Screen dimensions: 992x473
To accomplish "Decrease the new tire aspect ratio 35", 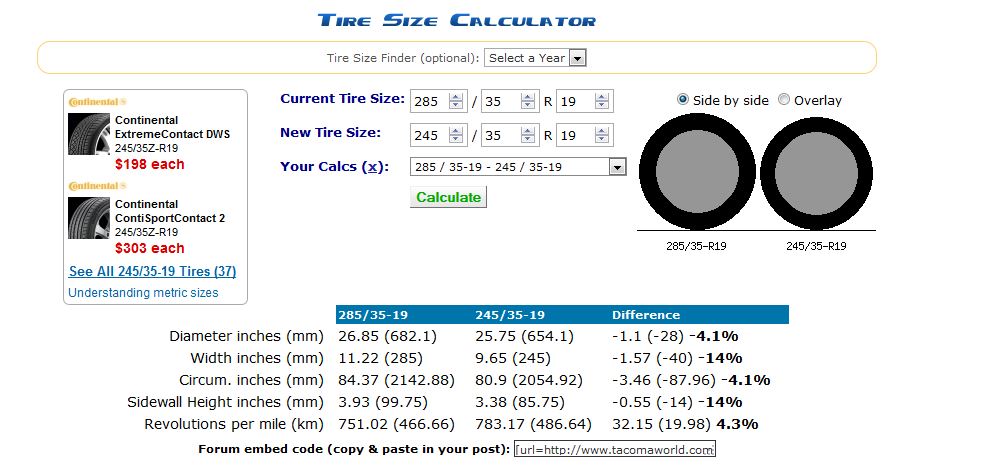I will click(527, 139).
